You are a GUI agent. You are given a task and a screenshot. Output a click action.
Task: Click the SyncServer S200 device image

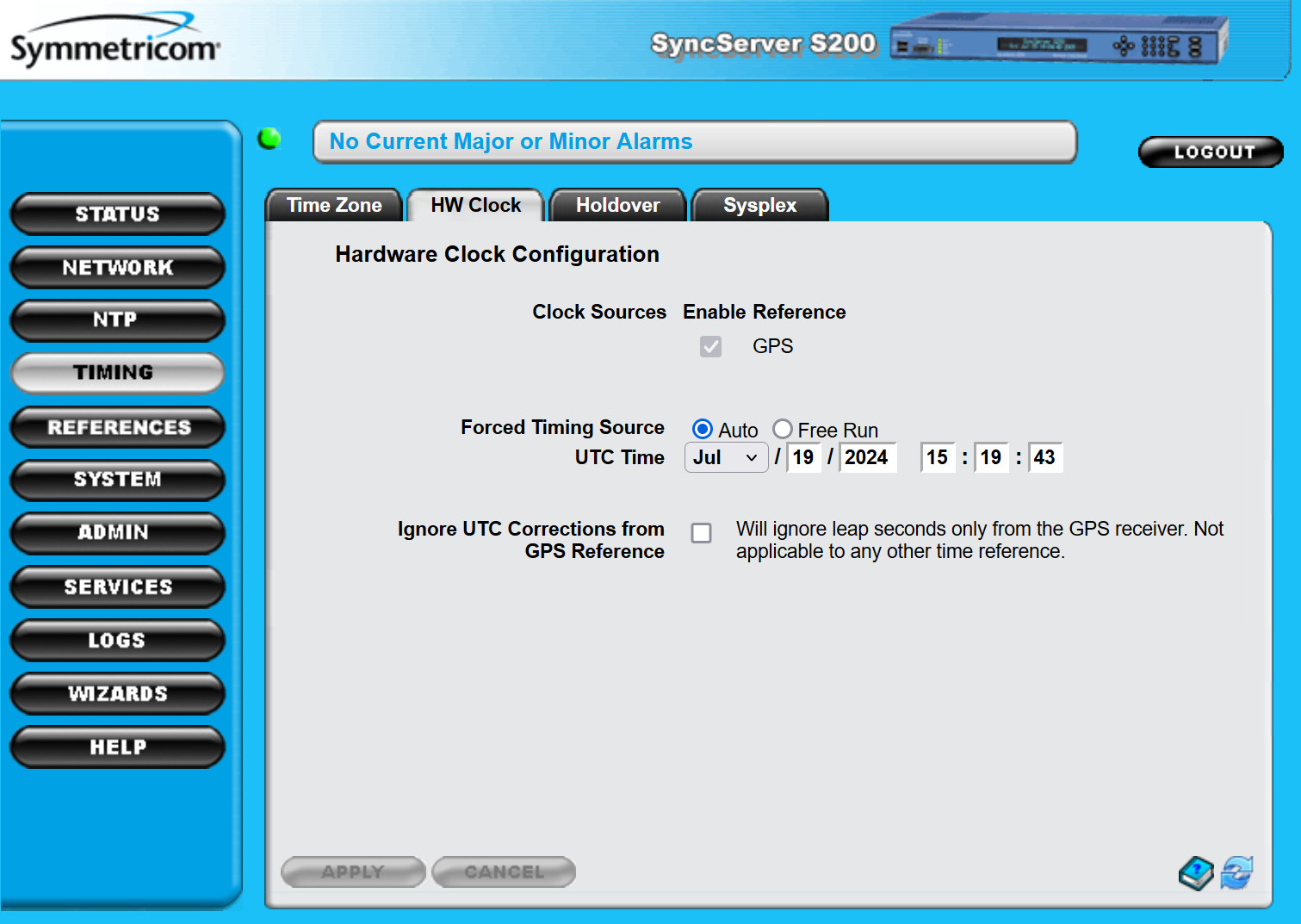click(x=1059, y=40)
